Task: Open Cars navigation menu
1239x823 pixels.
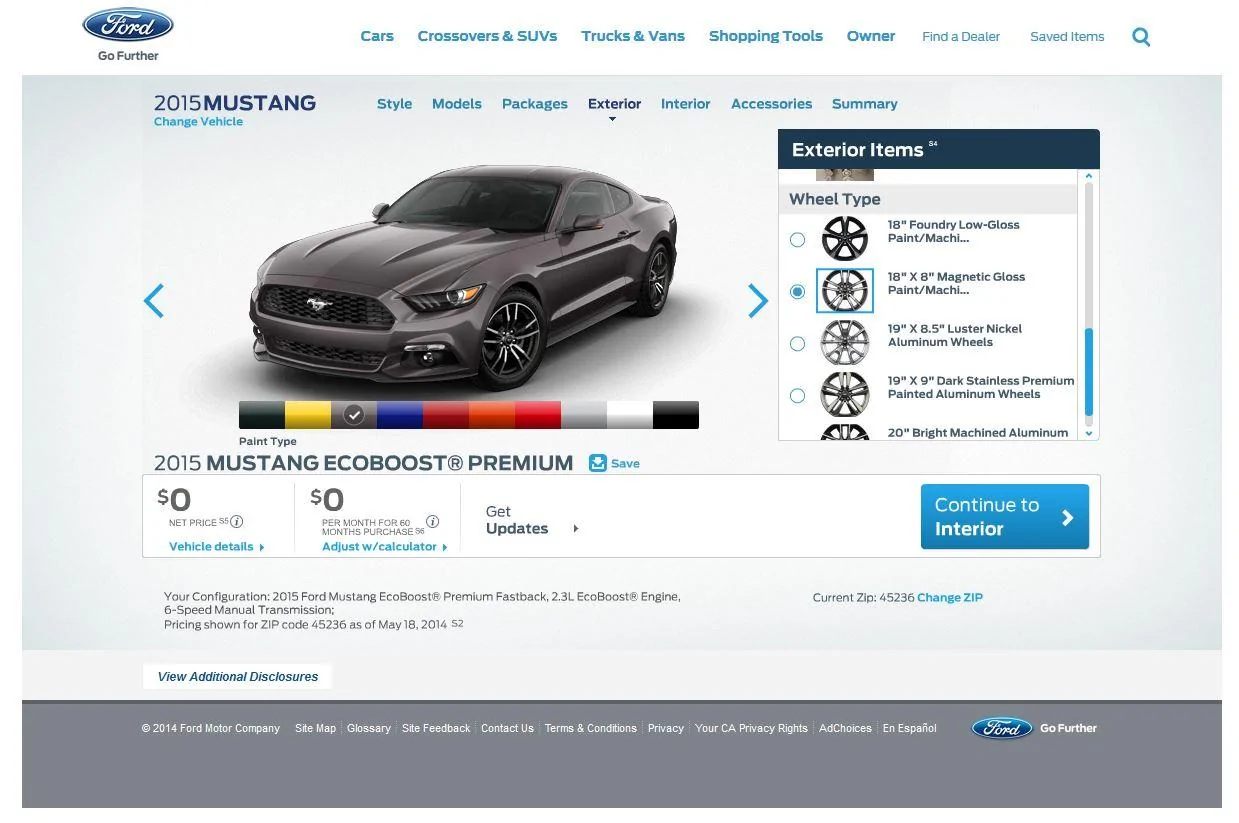Action: click(x=377, y=36)
